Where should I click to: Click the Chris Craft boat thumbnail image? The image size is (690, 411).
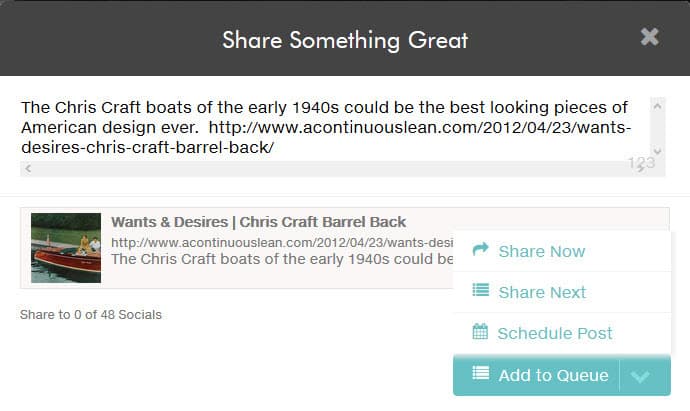66,248
